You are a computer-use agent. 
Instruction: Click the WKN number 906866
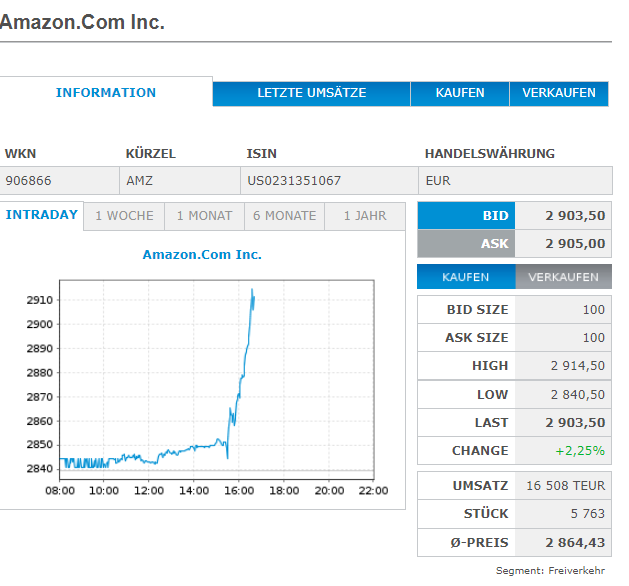point(29,181)
